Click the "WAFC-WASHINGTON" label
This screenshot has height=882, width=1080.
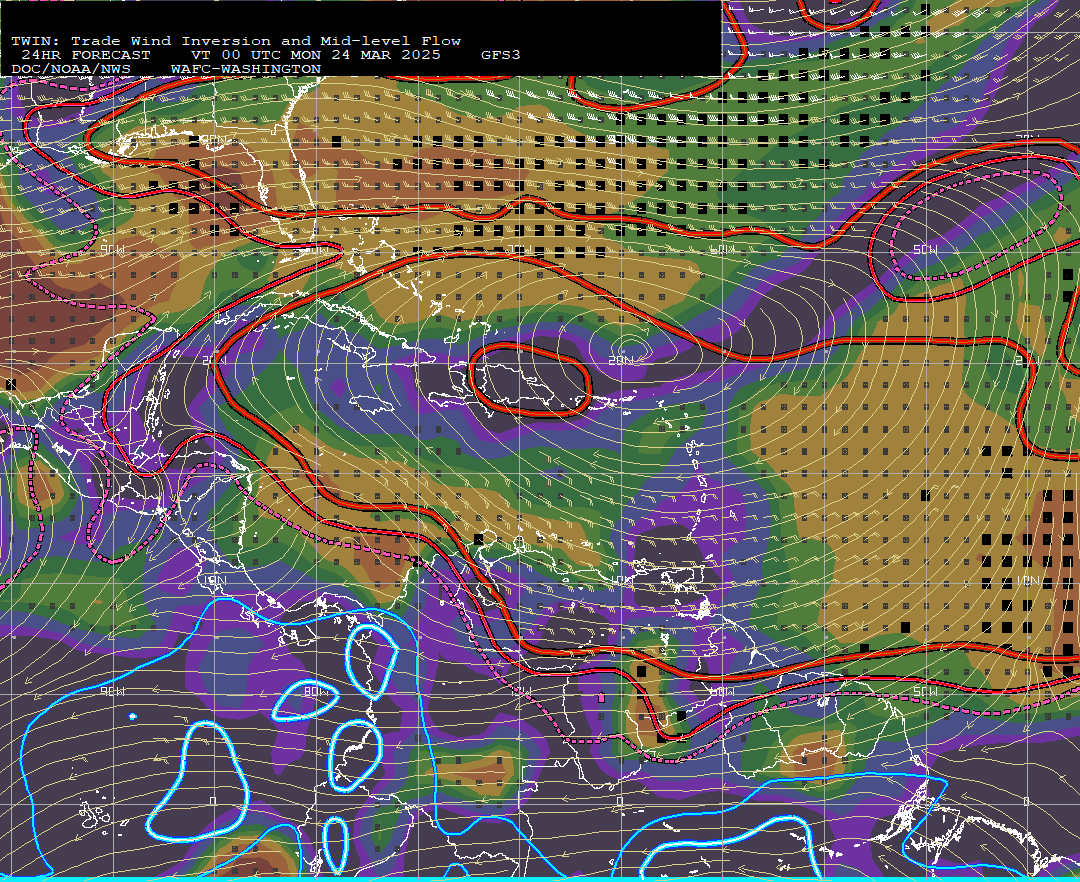pos(246,70)
